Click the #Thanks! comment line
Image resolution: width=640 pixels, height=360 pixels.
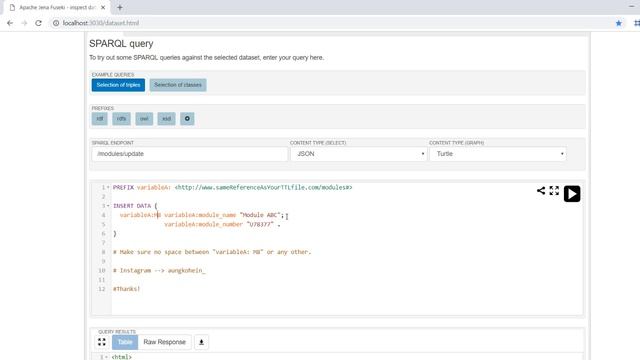click(127, 289)
